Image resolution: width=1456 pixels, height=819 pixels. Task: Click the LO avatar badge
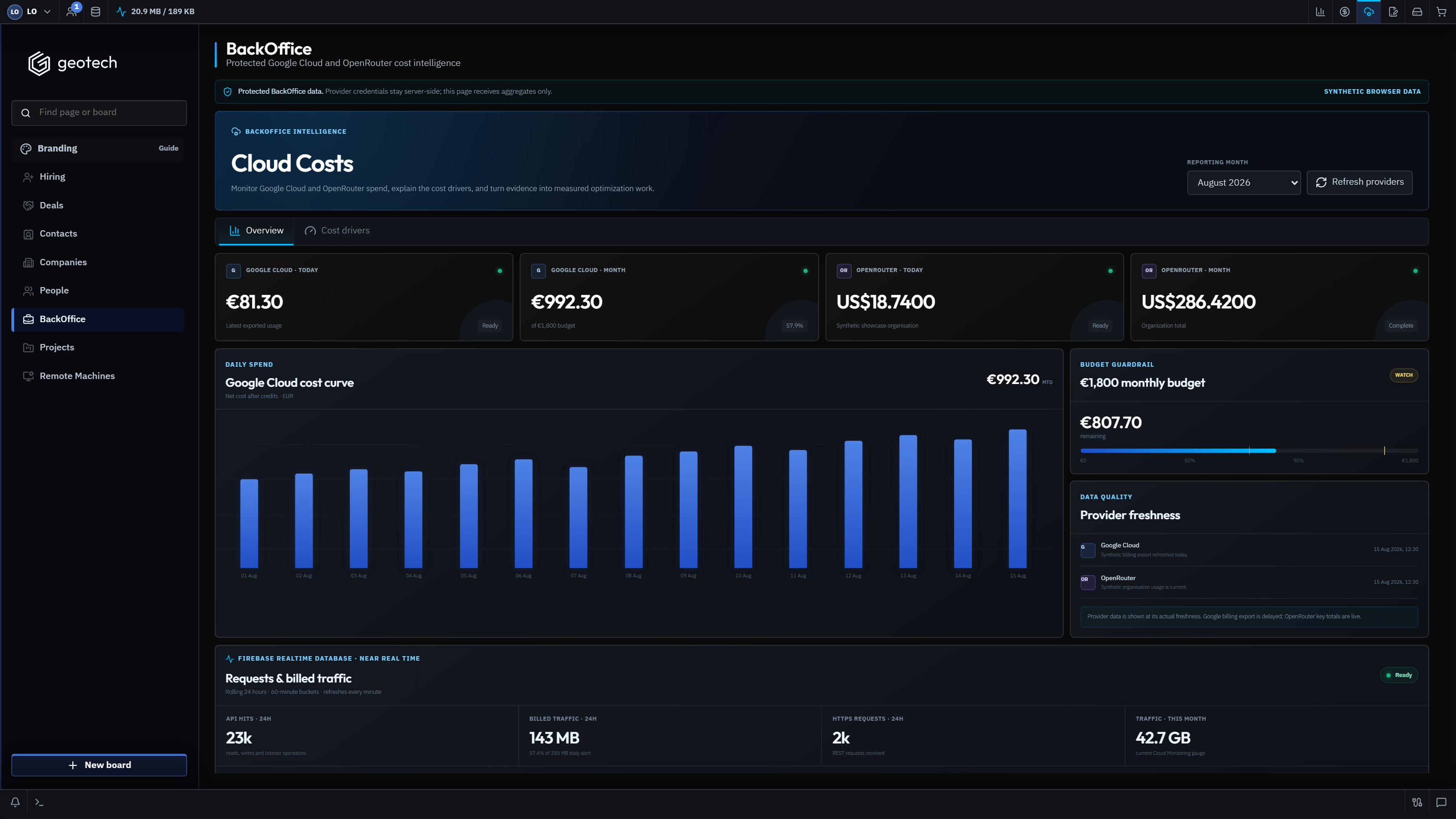pos(15,11)
